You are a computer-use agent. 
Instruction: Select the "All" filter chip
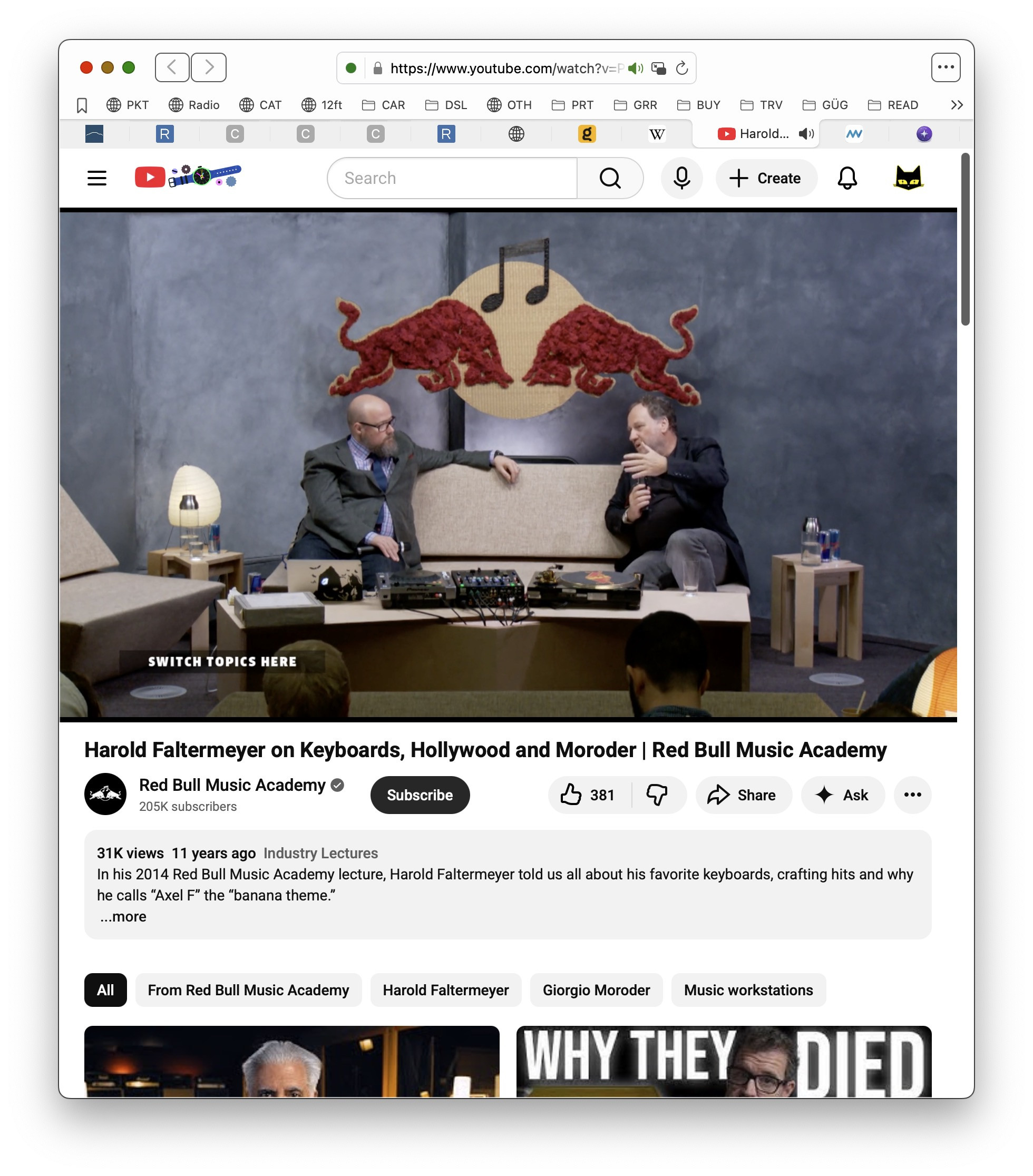(105, 990)
